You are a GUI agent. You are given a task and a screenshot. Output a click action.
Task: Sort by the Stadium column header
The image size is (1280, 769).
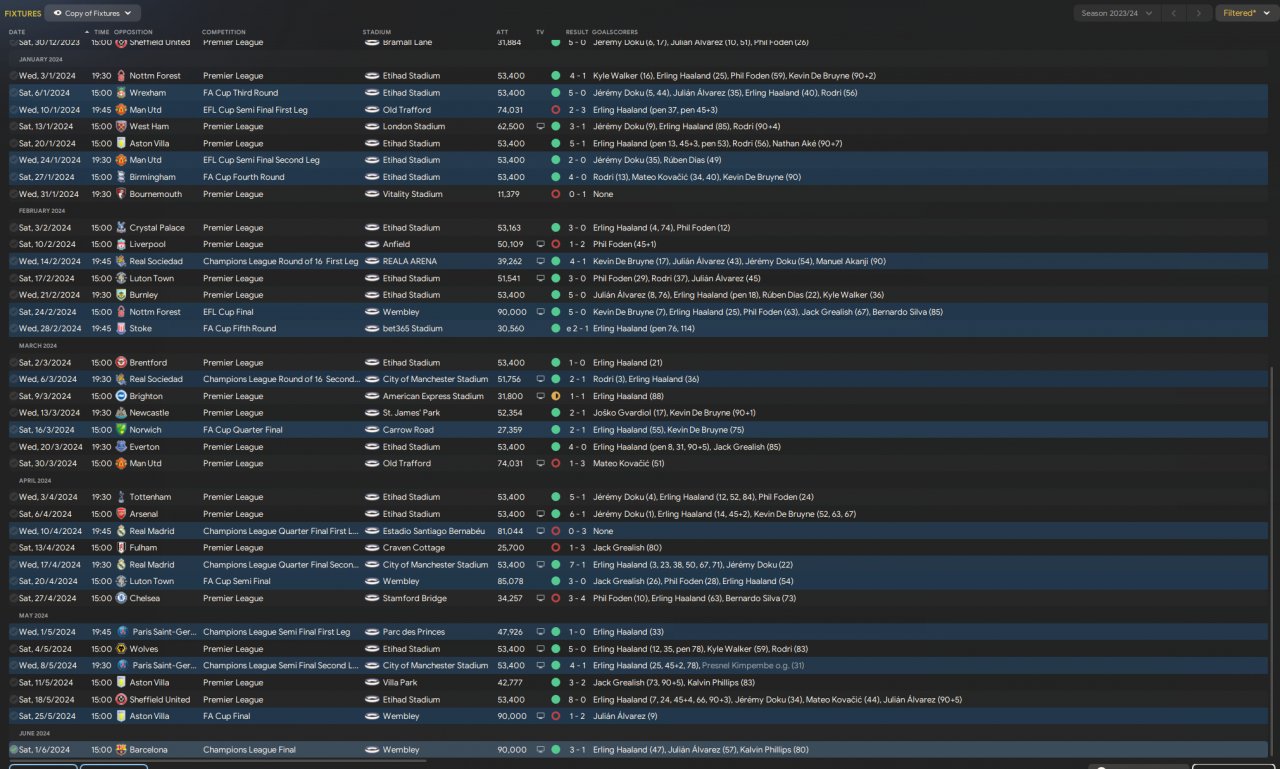(377, 32)
